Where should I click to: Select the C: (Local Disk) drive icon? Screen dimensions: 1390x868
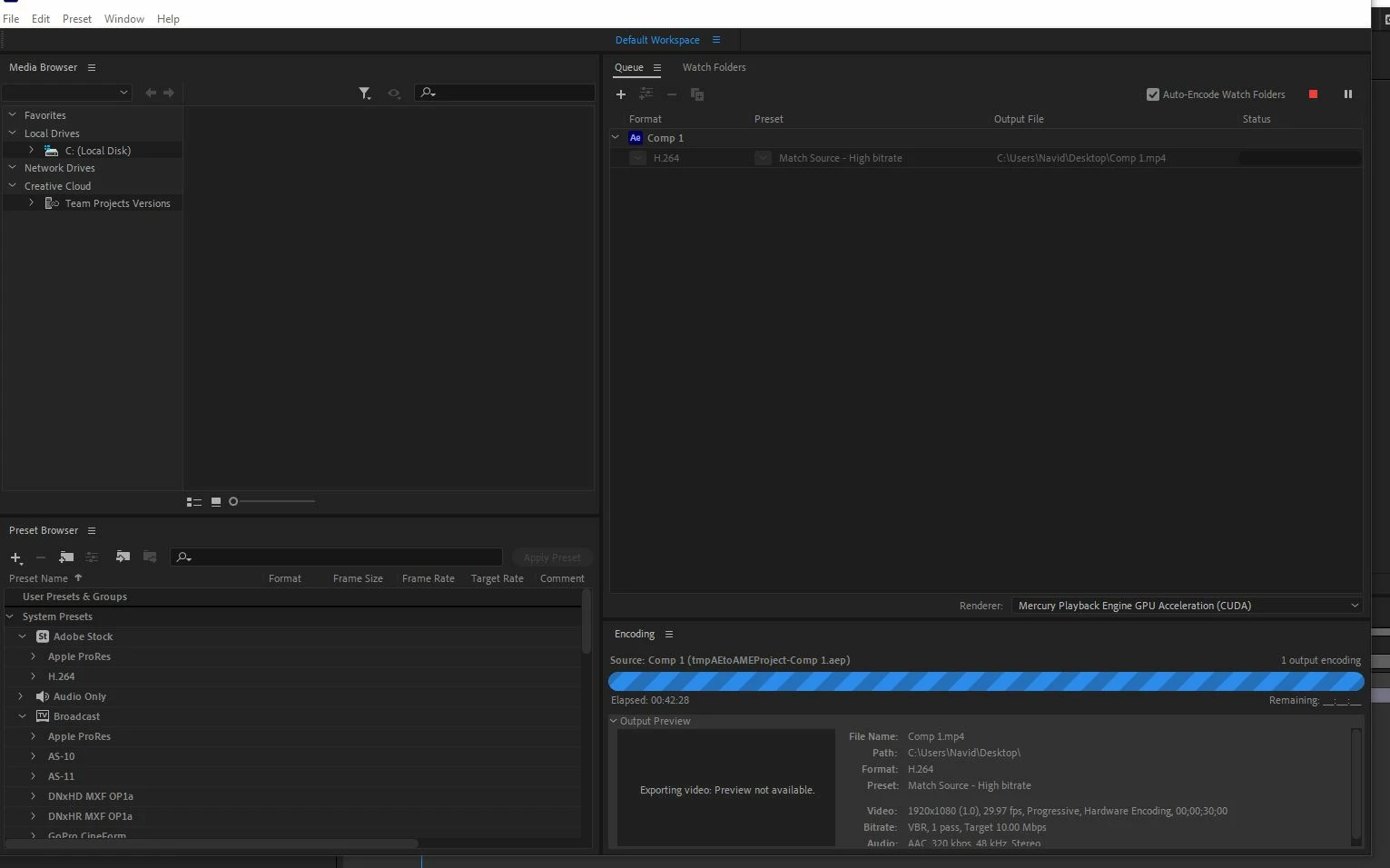click(x=52, y=151)
